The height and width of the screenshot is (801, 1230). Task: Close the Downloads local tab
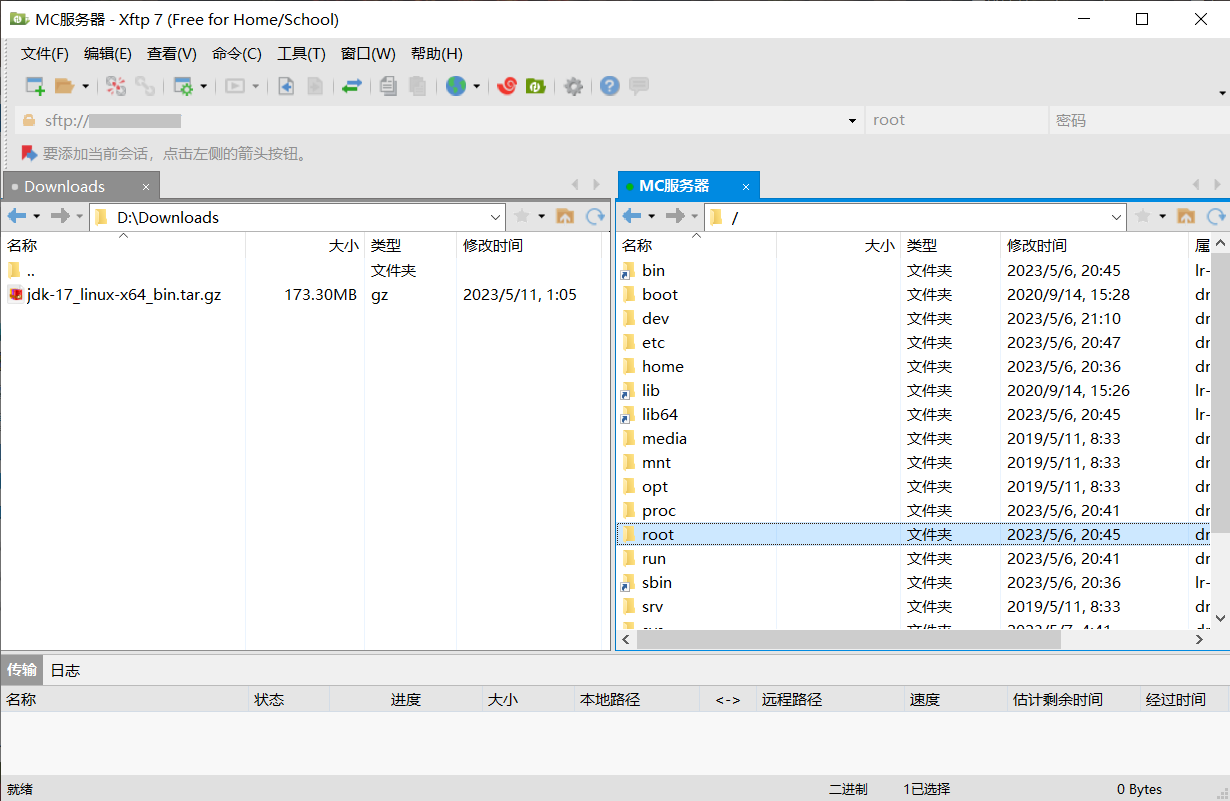pyautogui.click(x=146, y=187)
